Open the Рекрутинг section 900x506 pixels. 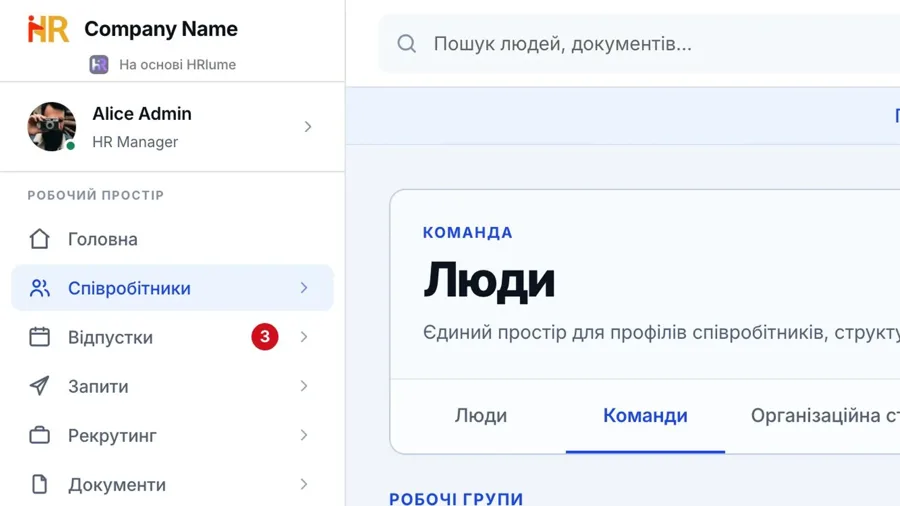click(x=172, y=435)
